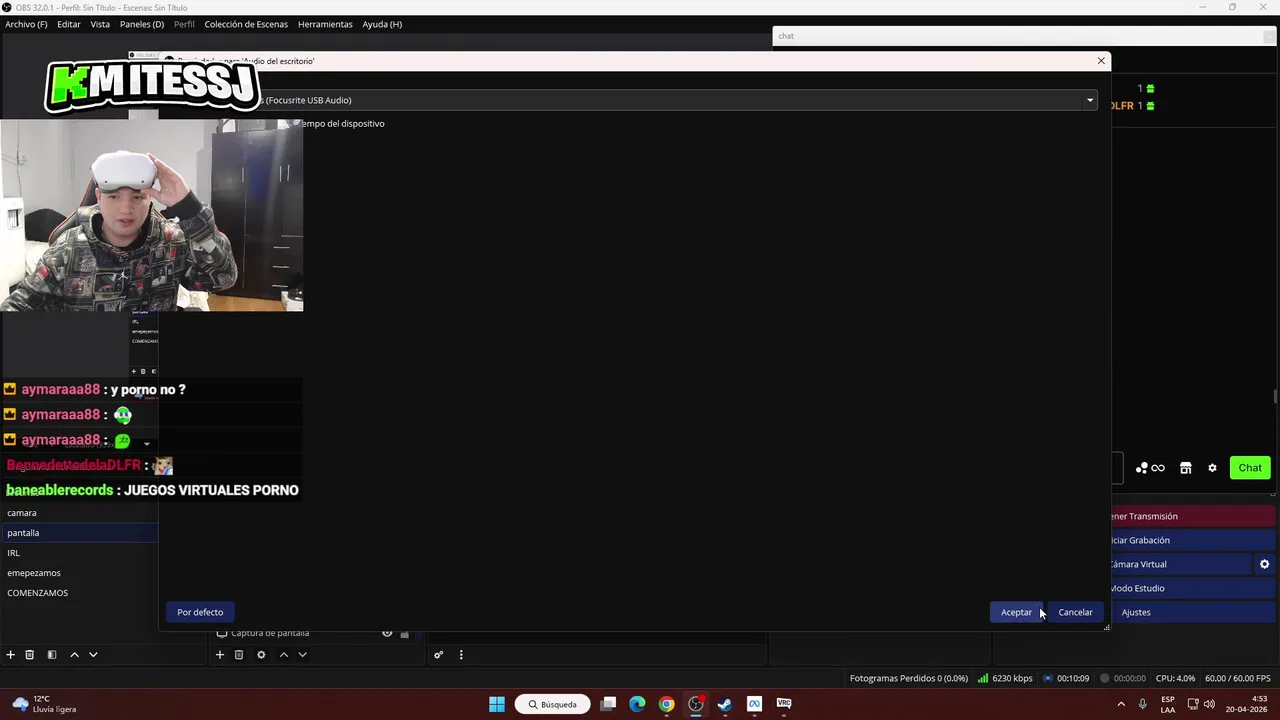The image size is (1280, 720).
Task: Open Paneles menu
Action: [x=142, y=24]
